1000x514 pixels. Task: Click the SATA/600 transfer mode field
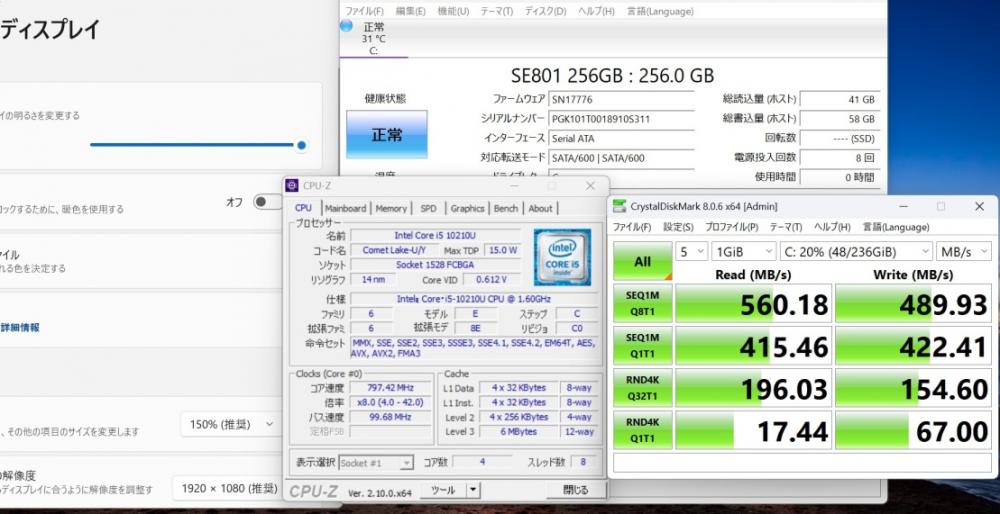click(621, 158)
